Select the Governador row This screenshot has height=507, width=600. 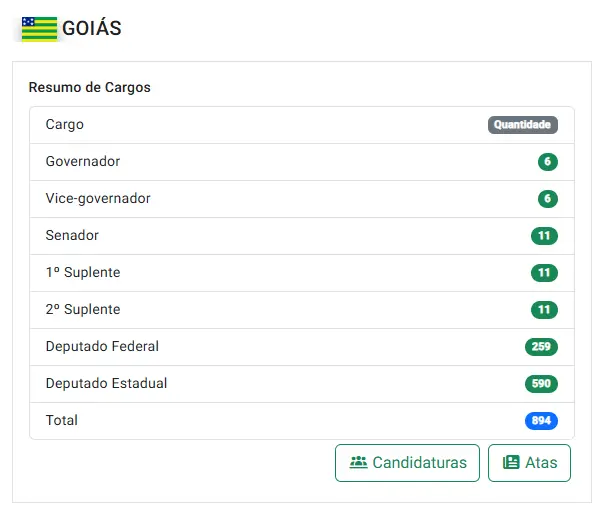[302, 162]
